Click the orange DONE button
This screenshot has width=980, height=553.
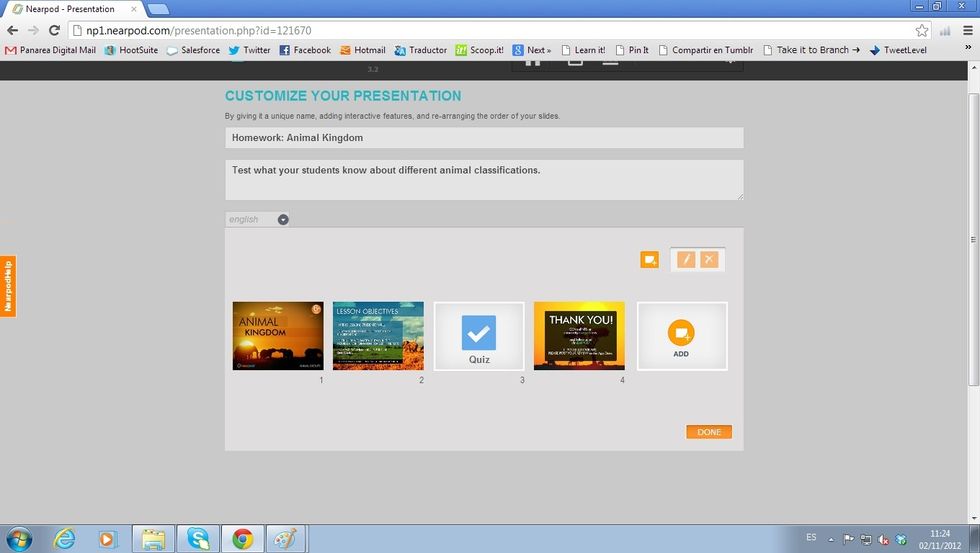(709, 432)
